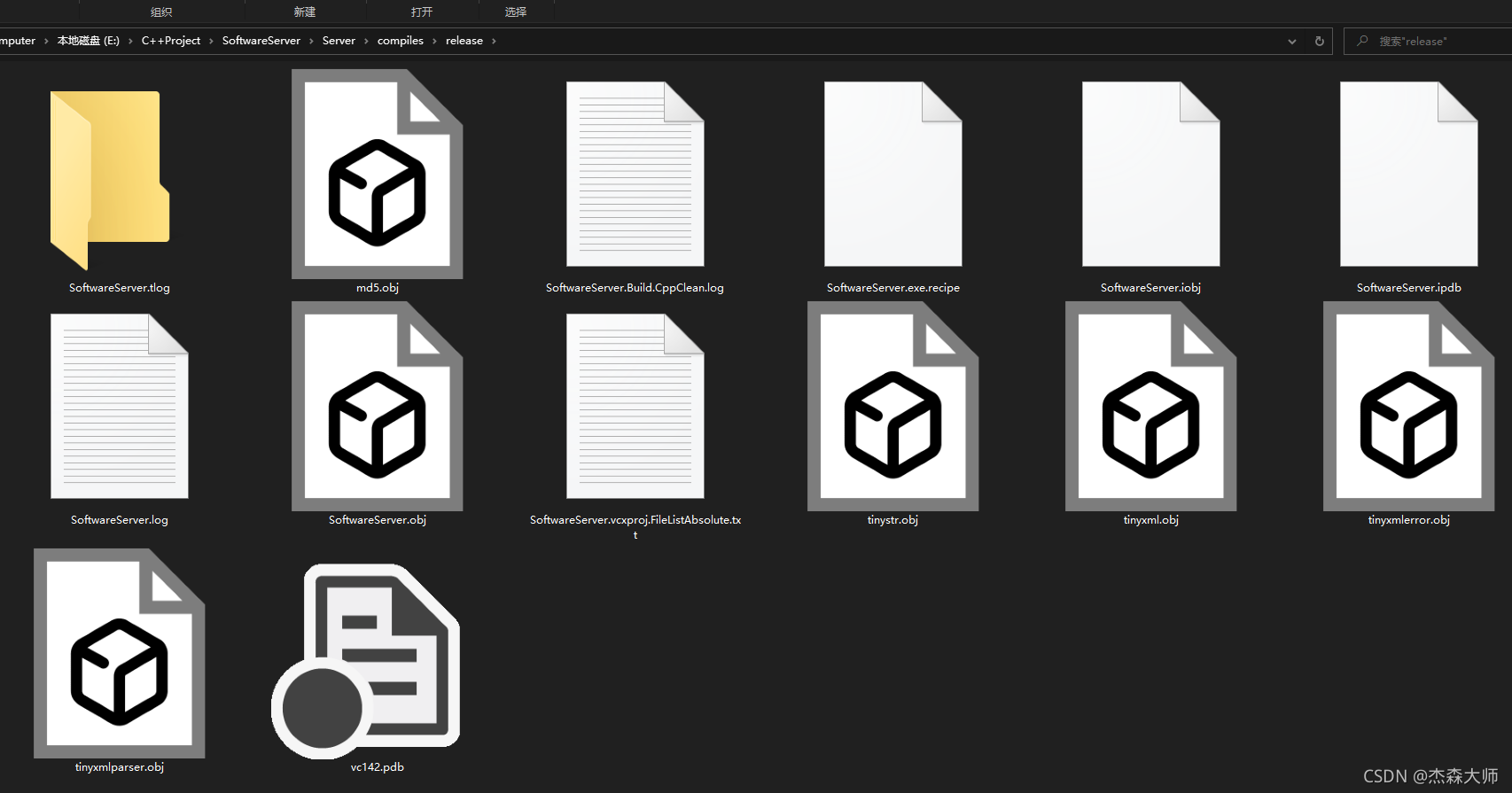Click the tinyxml.obj name label
Image resolution: width=1512 pixels, height=793 pixels.
1151,520
